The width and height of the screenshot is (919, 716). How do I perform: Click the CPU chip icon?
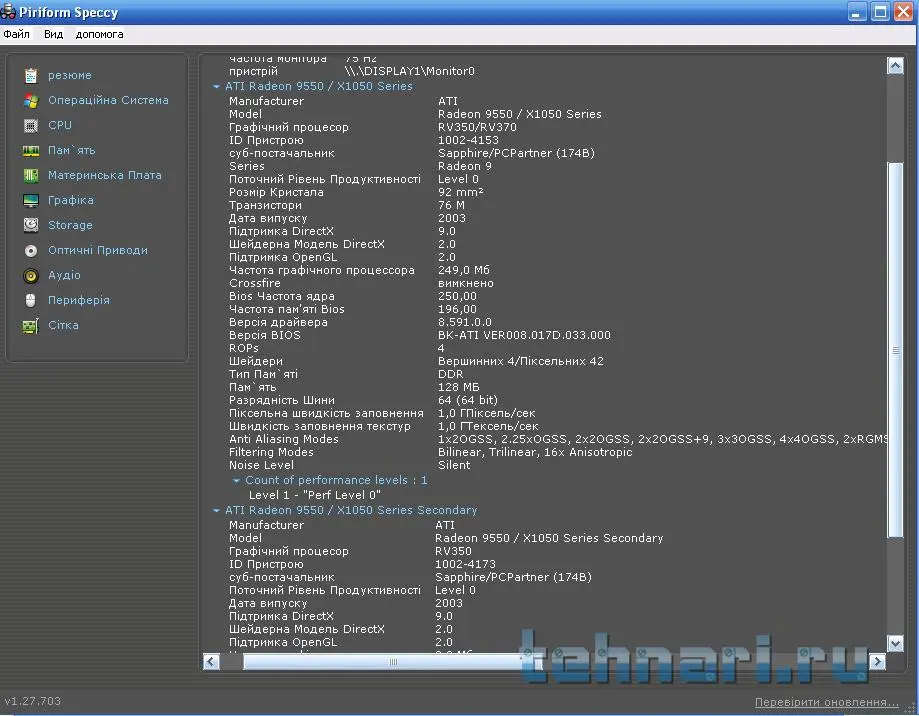tap(31, 125)
